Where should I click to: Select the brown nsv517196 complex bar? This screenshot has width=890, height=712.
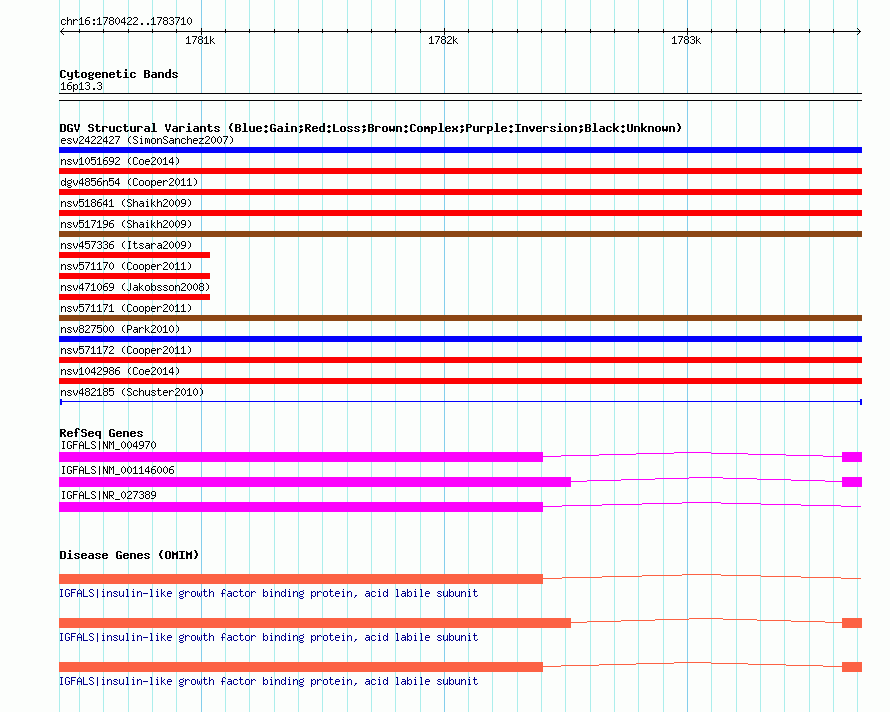pyautogui.click(x=460, y=234)
